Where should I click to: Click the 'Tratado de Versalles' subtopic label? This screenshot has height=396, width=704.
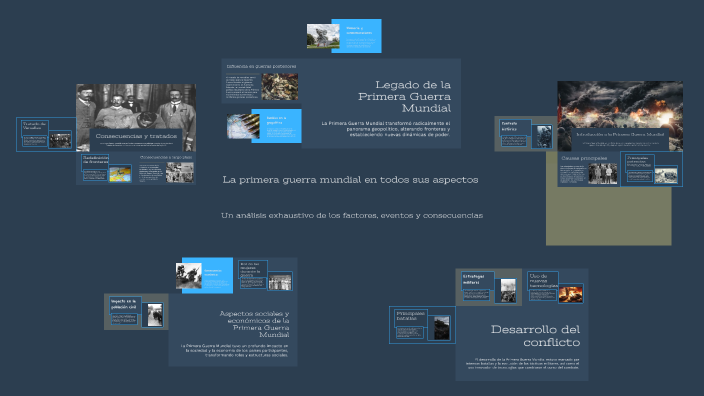pos(35,126)
